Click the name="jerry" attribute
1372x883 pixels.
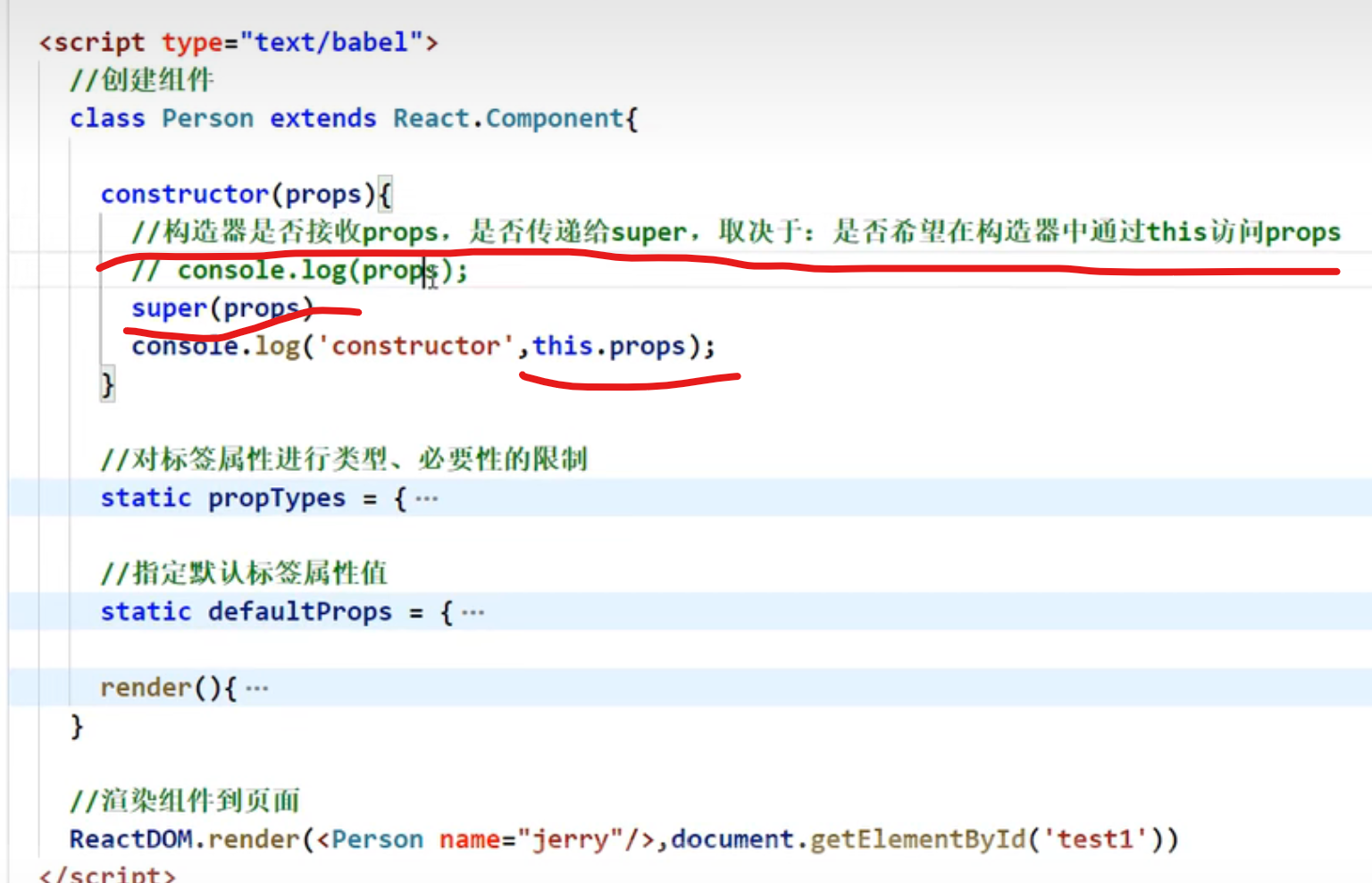(x=531, y=839)
